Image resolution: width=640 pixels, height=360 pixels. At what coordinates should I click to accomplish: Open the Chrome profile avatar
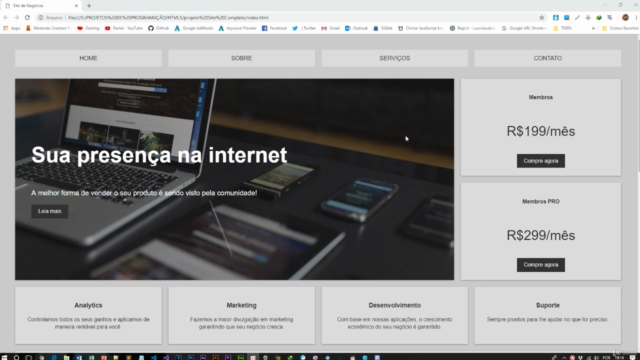click(625, 18)
